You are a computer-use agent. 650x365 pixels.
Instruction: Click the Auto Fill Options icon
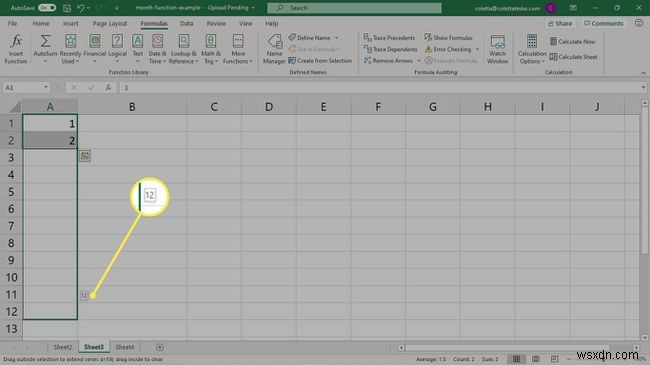click(84, 156)
